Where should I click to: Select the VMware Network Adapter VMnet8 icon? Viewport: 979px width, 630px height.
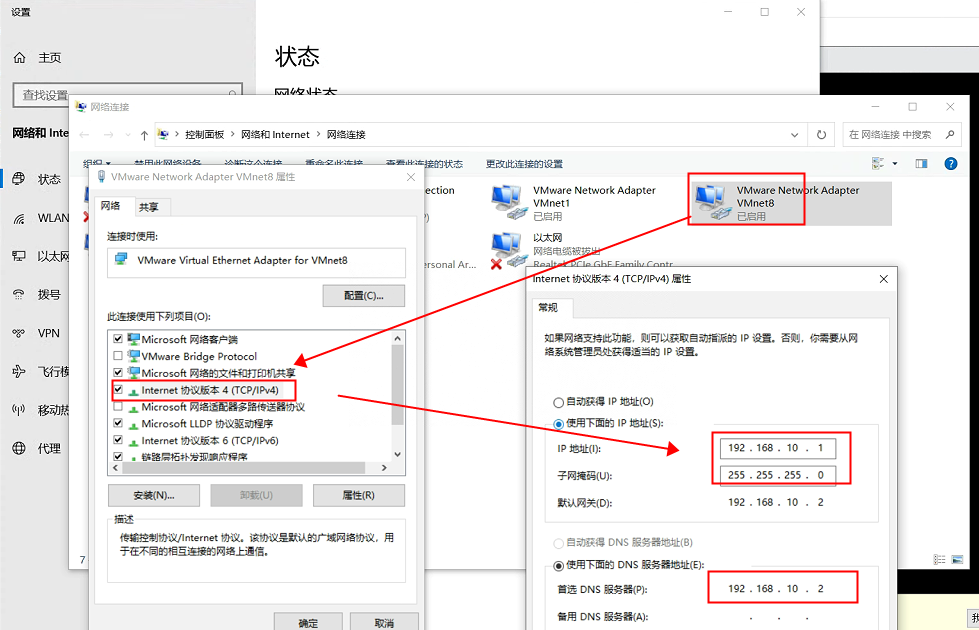[x=713, y=202]
